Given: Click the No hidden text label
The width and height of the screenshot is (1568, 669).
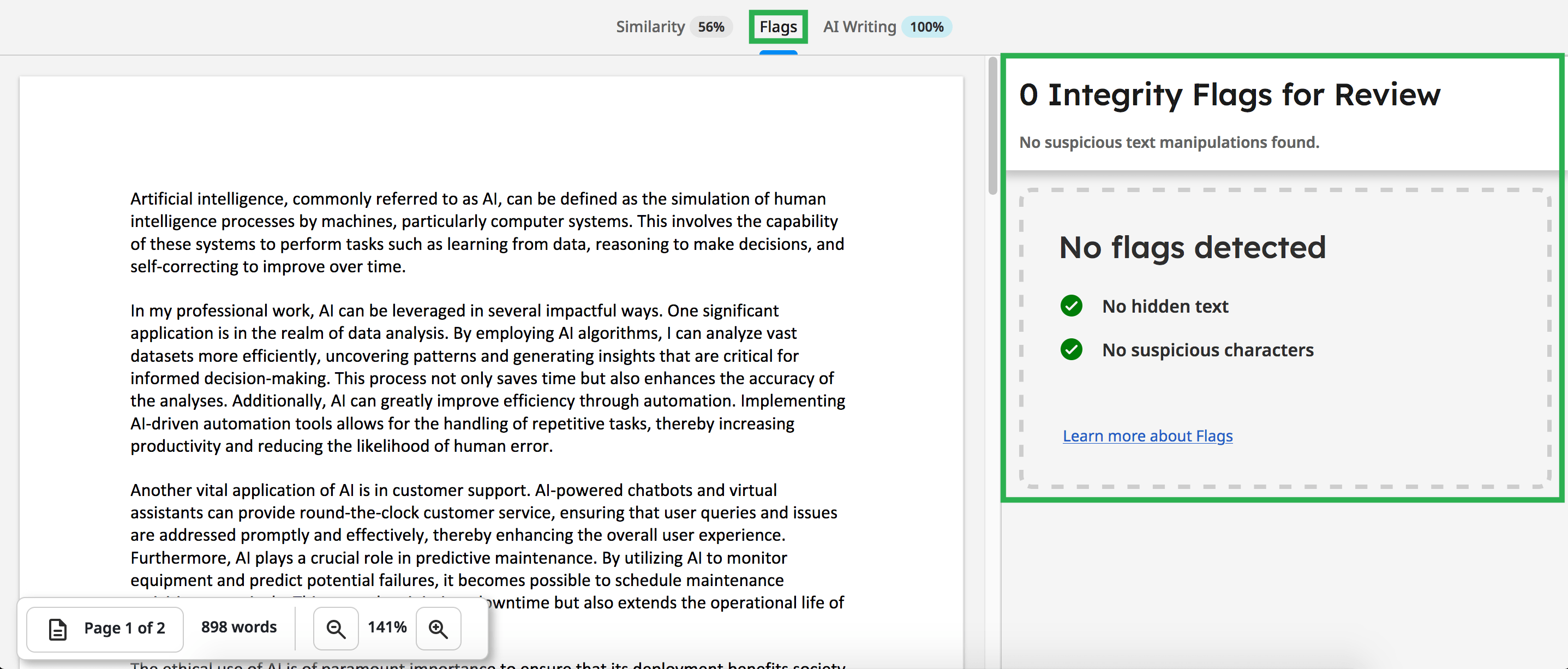Looking at the screenshot, I should click(x=1165, y=306).
